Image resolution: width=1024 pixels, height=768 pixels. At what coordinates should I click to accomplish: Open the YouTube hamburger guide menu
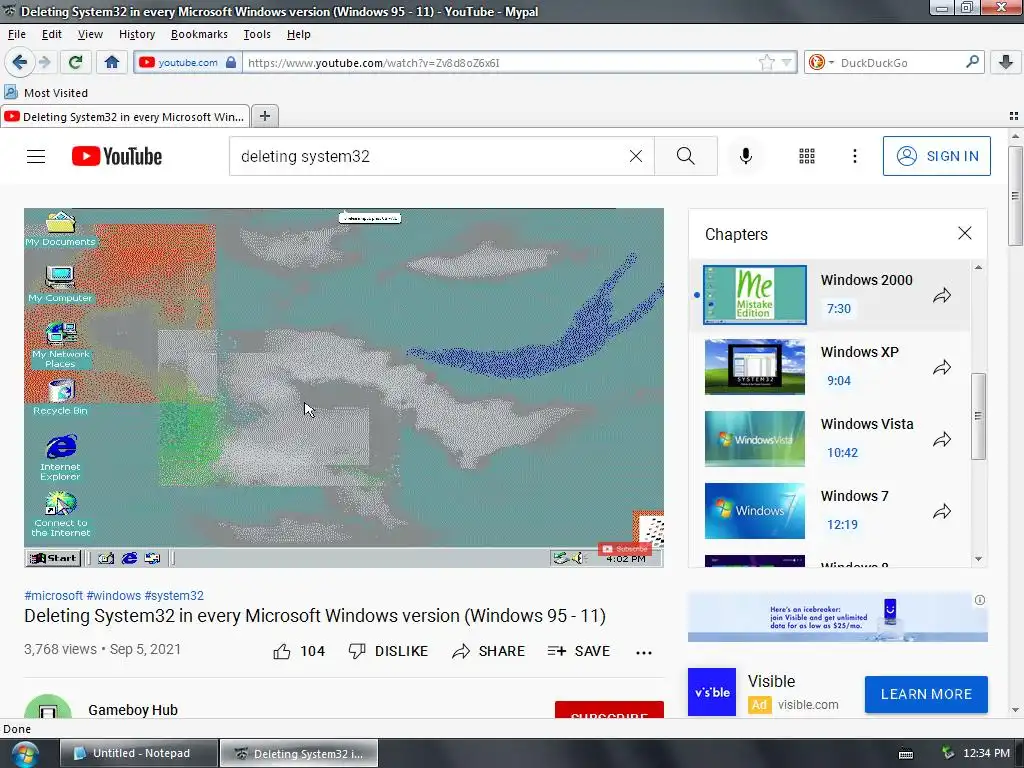click(x=36, y=156)
